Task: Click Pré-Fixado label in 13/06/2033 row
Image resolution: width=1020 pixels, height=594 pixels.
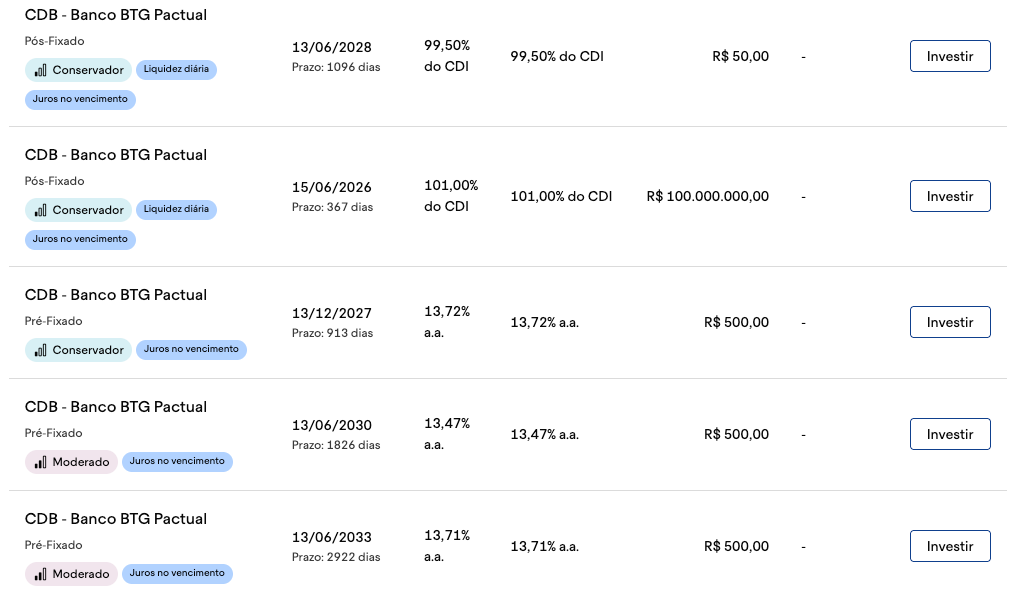Action: [x=53, y=545]
